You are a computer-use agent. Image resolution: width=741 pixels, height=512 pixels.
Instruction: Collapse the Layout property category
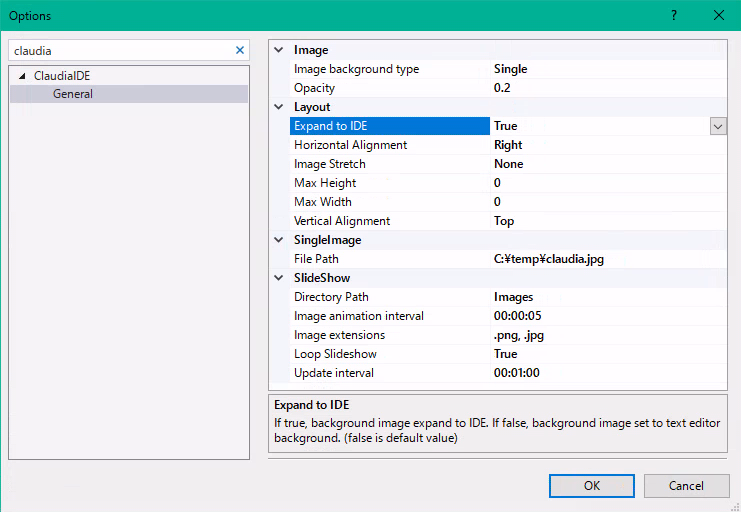(279, 107)
